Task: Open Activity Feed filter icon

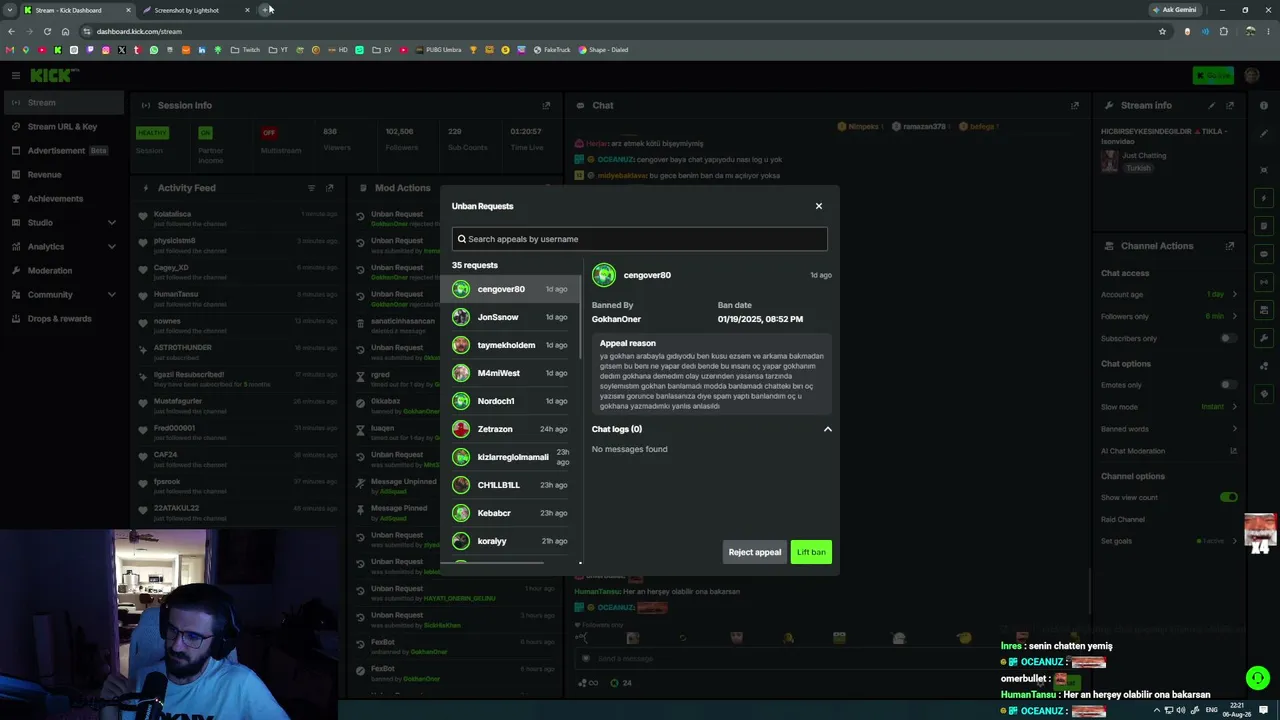Action: click(x=311, y=188)
